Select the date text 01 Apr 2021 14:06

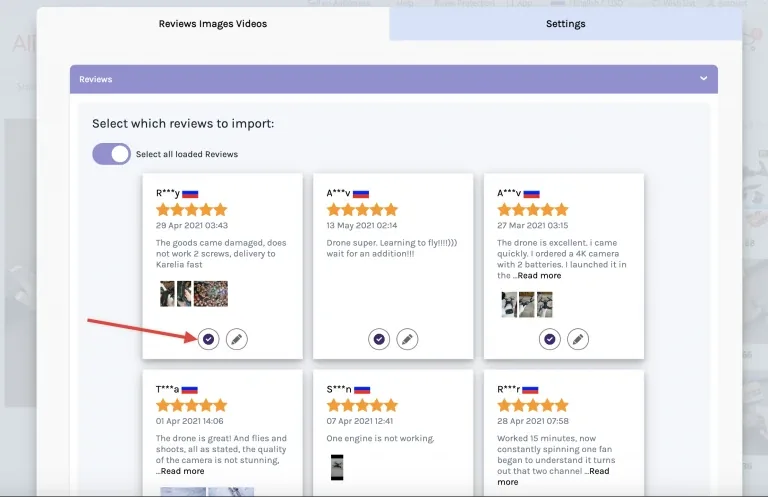pos(190,421)
